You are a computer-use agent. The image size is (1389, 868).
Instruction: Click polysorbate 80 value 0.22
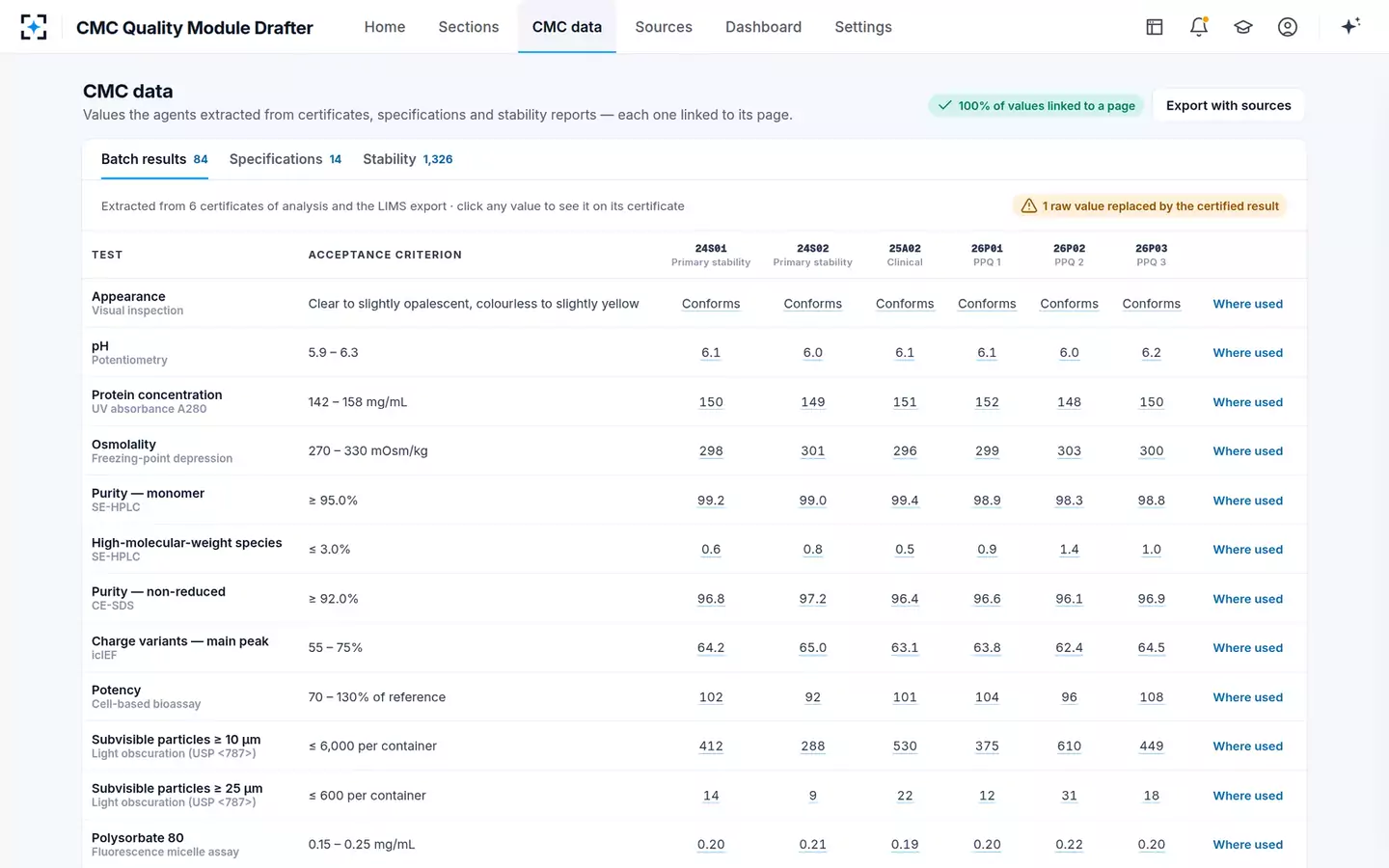pyautogui.click(x=1069, y=845)
